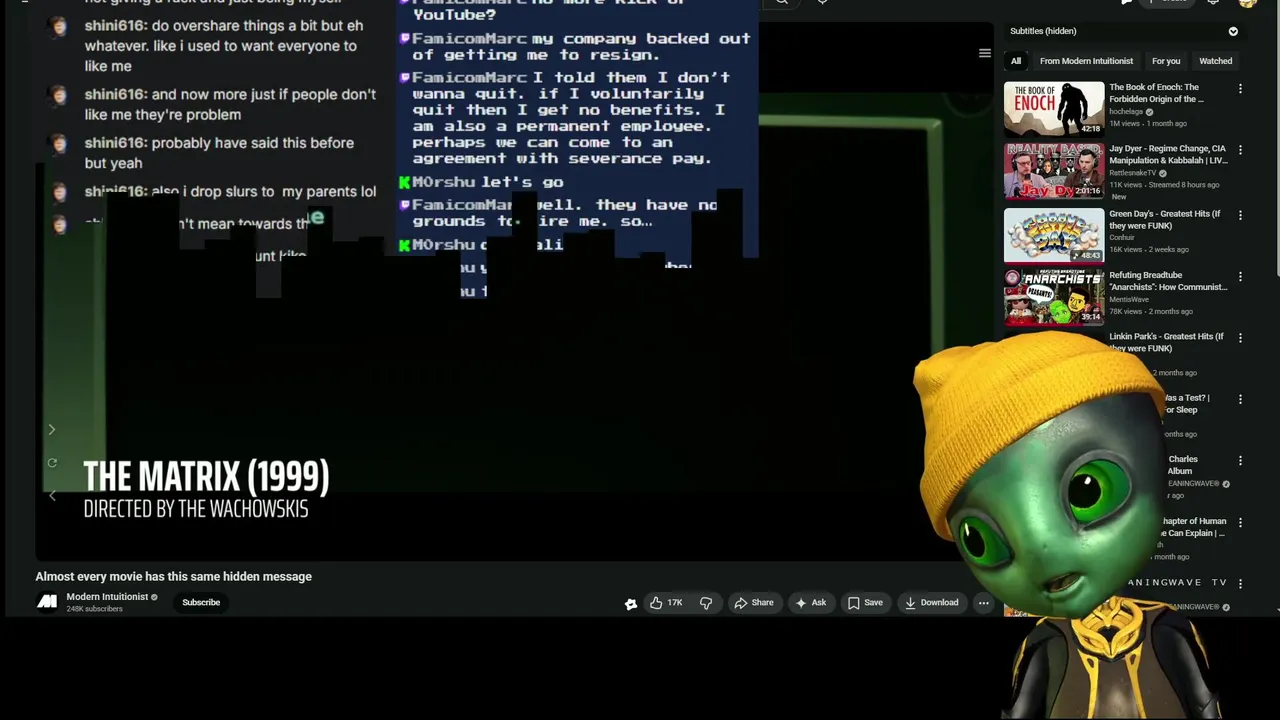Click the left chevron on player's left edge
Image resolution: width=1280 pixels, height=720 pixels.
(x=52, y=496)
